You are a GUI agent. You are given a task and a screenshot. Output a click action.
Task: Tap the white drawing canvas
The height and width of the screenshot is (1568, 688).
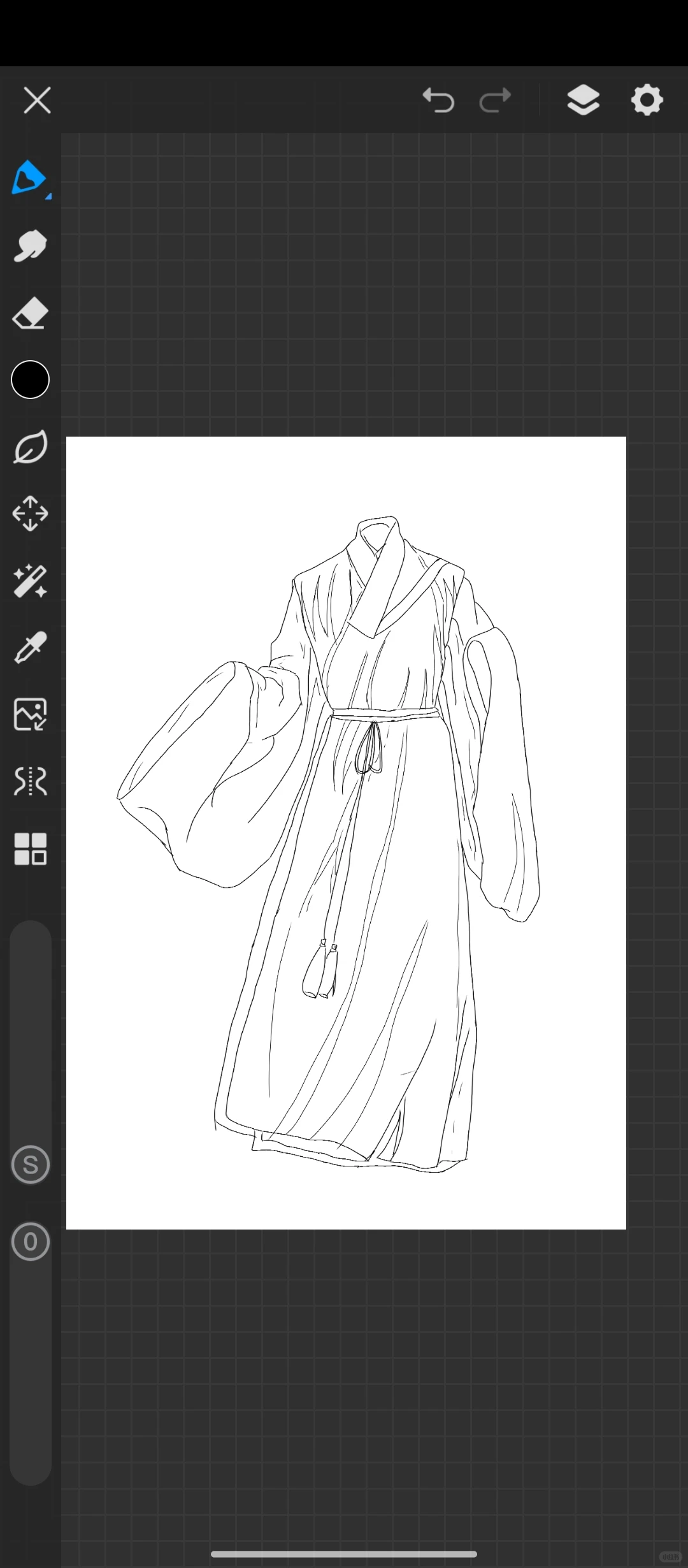pyautogui.click(x=346, y=833)
